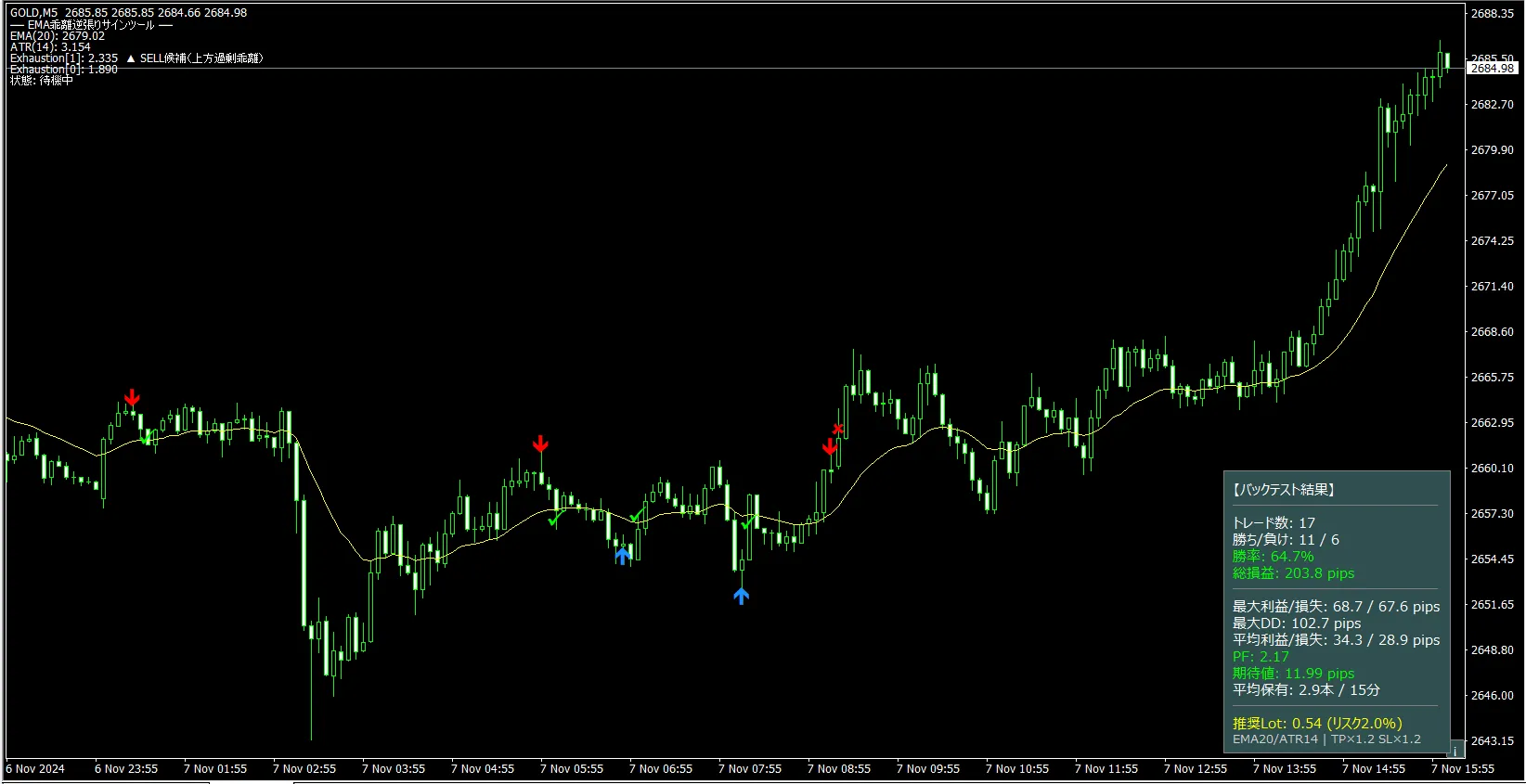Click the 推奨Lot: 0.54 recommendation text

[x=1317, y=723]
